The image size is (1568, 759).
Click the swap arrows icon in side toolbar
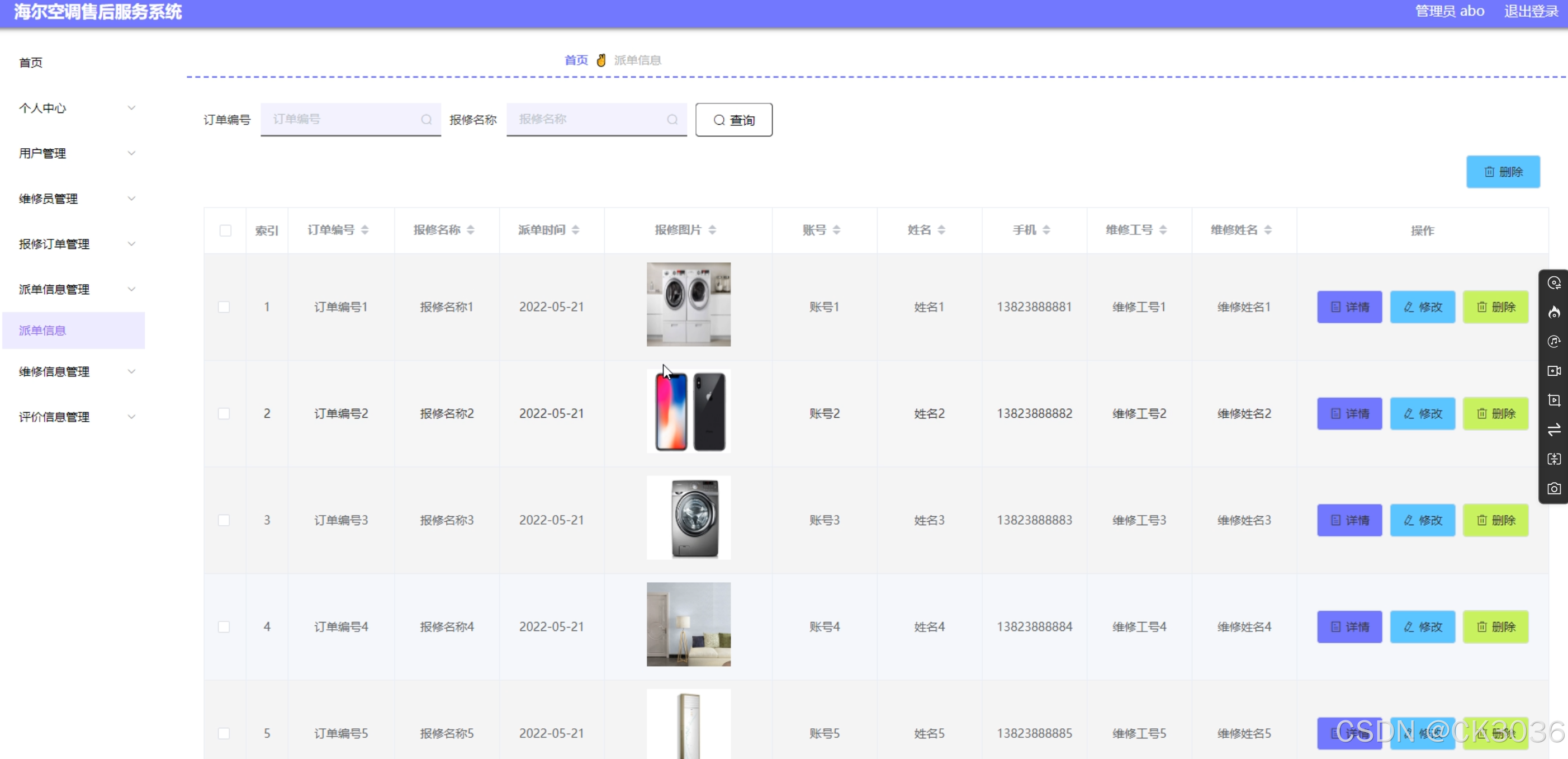(1553, 430)
